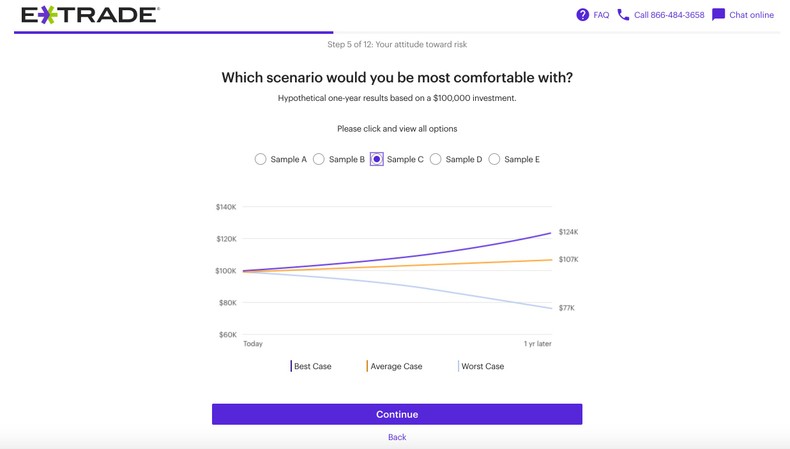Viewport: 790px width, 449px height.
Task: Open the FAQ link
Action: click(x=601, y=15)
